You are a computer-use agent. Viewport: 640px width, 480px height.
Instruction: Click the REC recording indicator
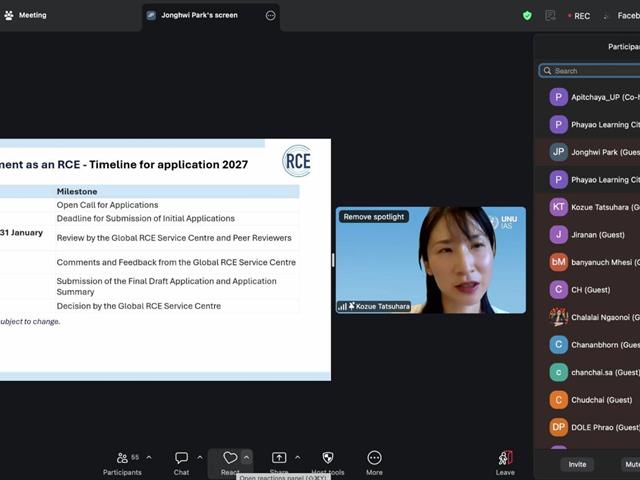click(x=579, y=16)
